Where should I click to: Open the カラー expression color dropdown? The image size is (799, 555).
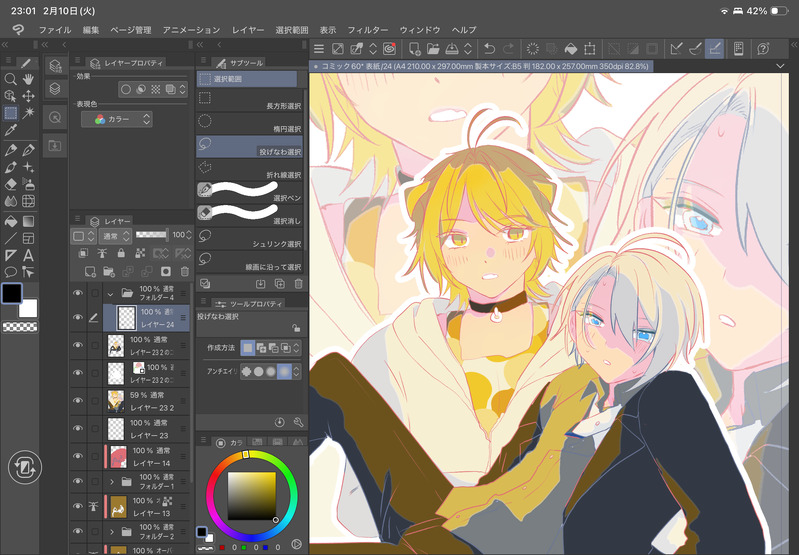pyautogui.click(x=117, y=119)
